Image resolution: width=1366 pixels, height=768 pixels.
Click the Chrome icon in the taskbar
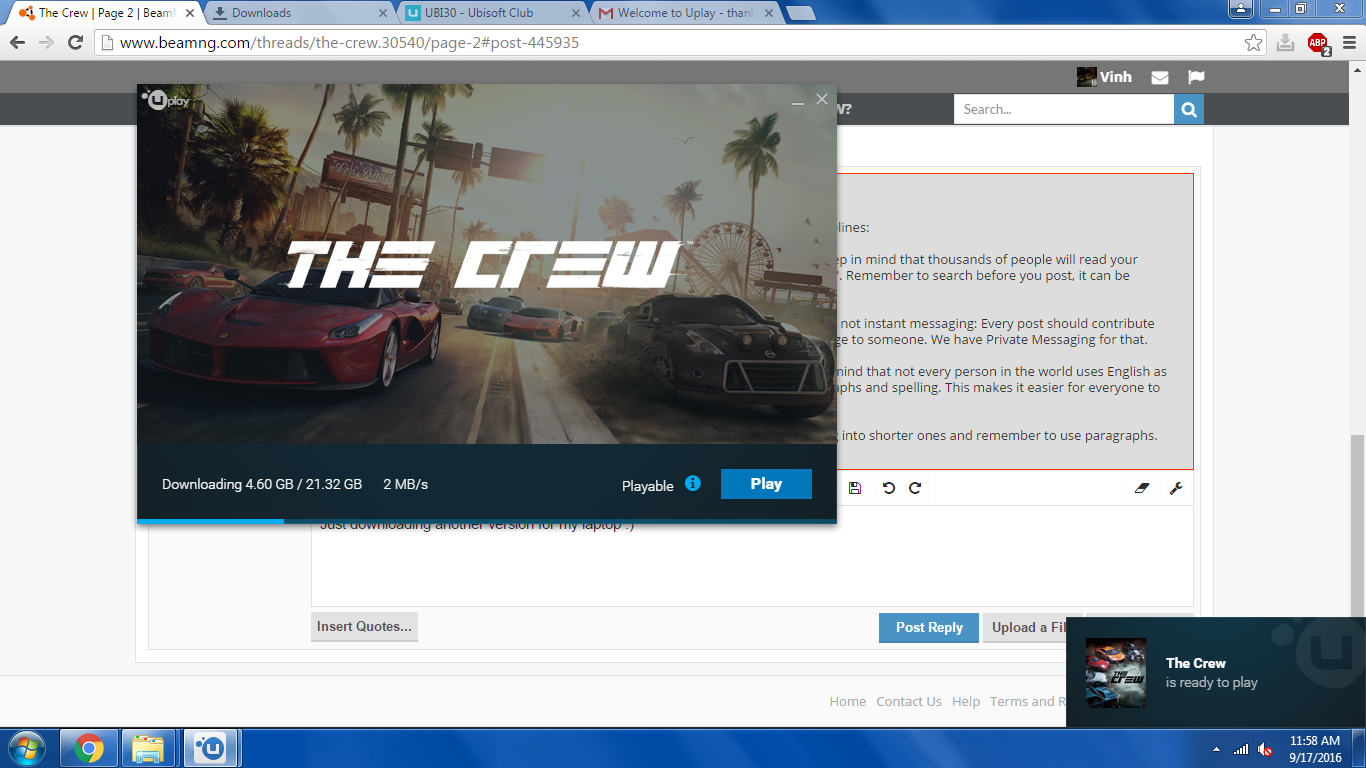pyautogui.click(x=88, y=748)
